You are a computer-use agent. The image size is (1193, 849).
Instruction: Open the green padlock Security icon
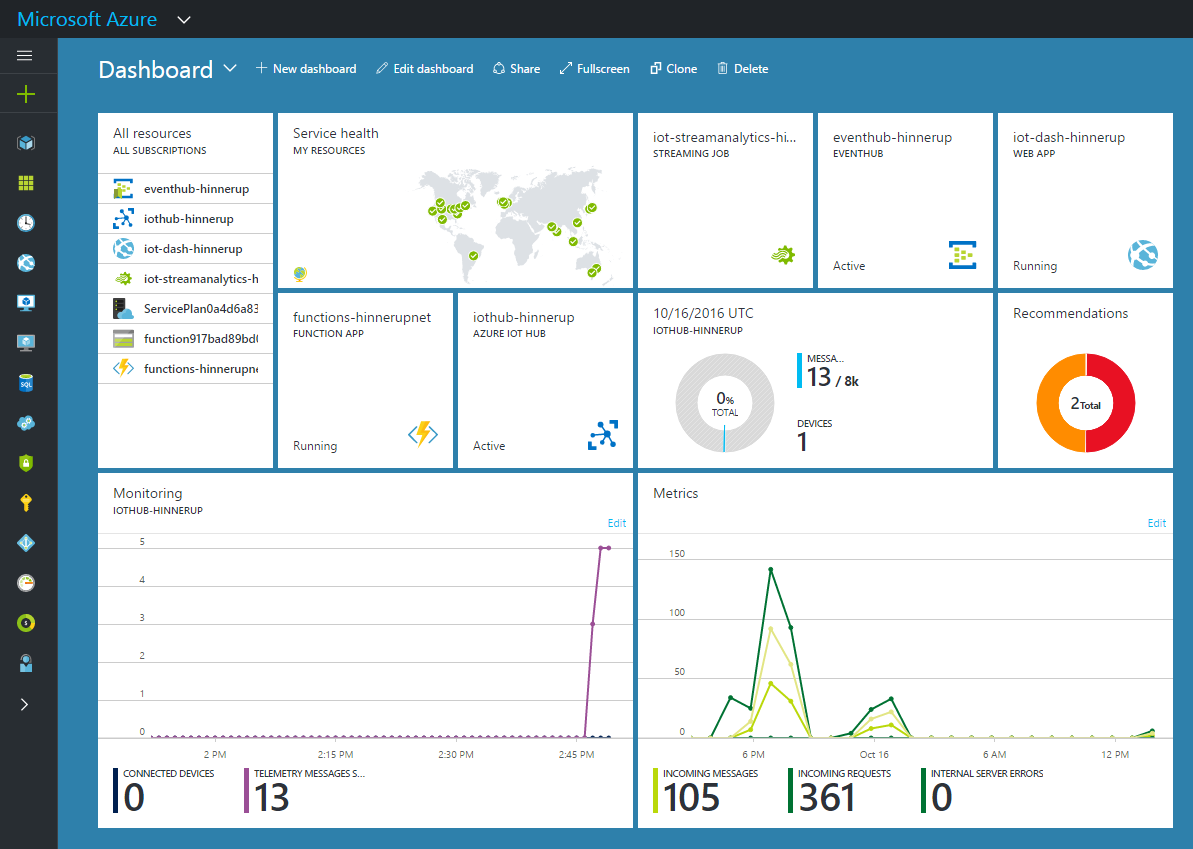pos(25,463)
